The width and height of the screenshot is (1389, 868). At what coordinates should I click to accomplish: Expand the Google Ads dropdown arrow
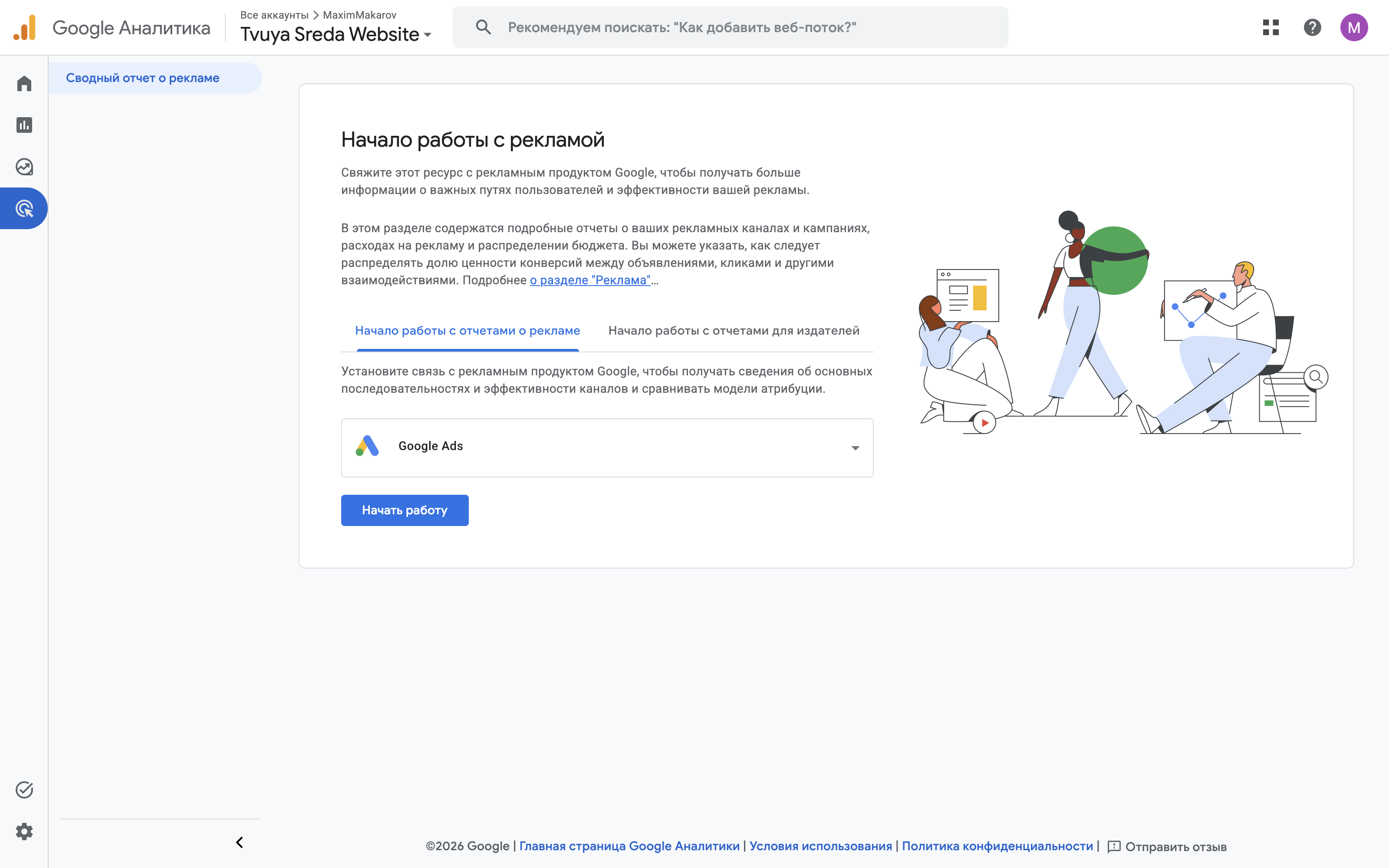tap(855, 448)
